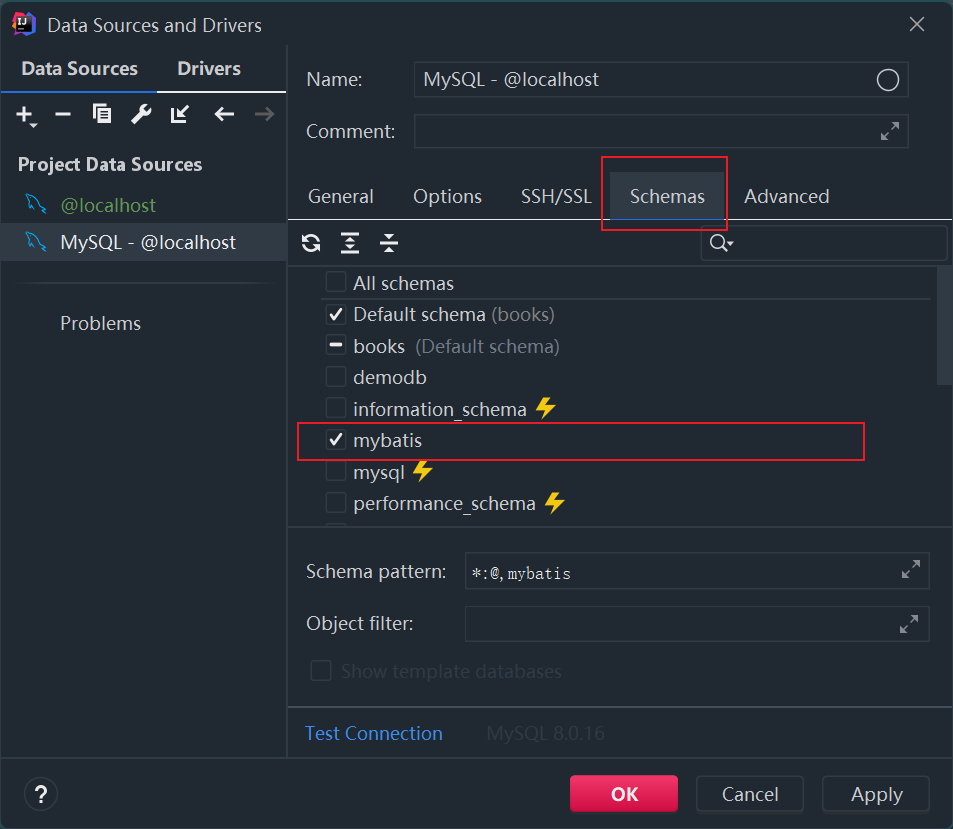Click the schemas list vertical scrollbar

tap(943, 326)
